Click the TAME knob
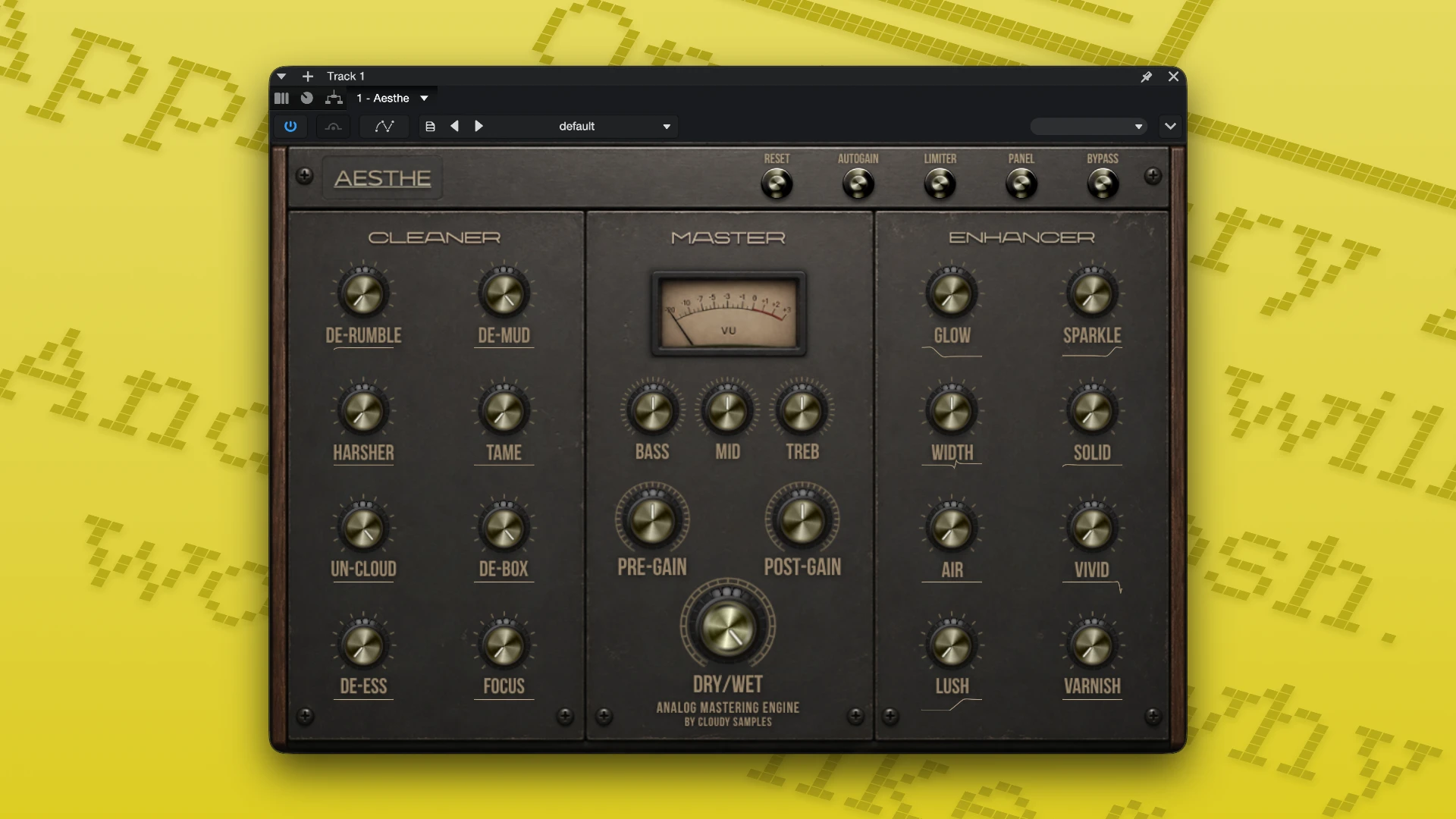Image resolution: width=1456 pixels, height=819 pixels. point(504,411)
